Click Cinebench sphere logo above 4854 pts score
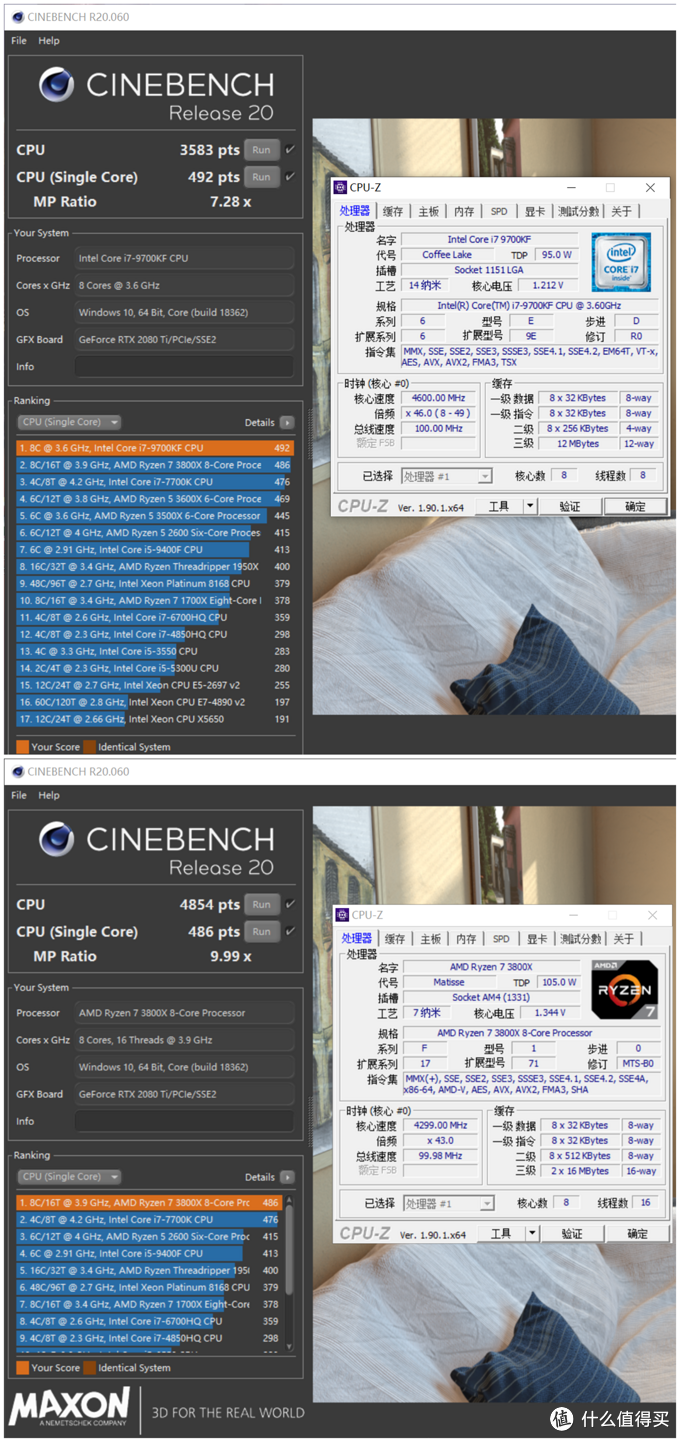The image size is (680, 1442). click(56, 839)
